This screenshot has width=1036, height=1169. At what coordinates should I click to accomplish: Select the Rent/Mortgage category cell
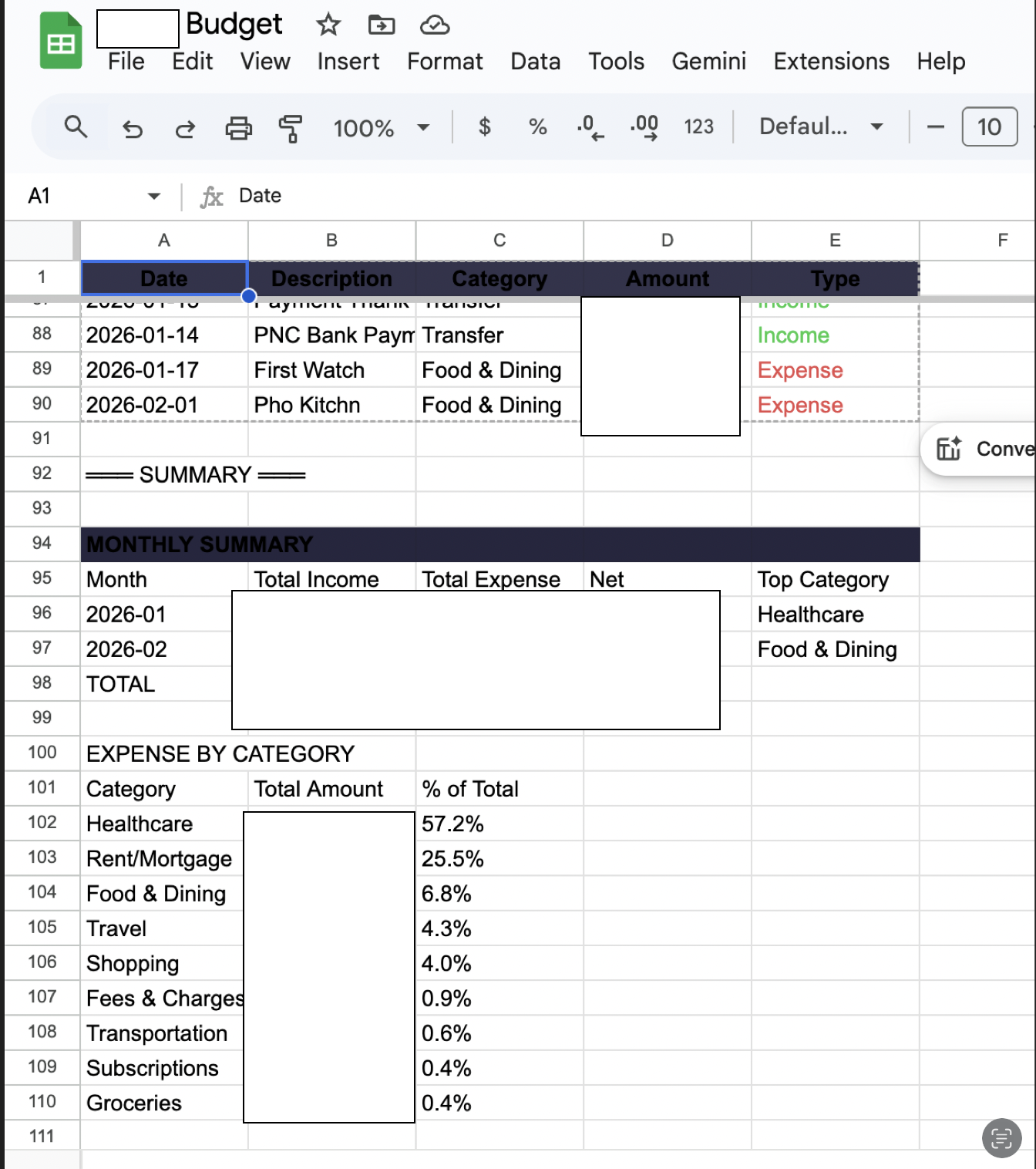click(x=162, y=858)
